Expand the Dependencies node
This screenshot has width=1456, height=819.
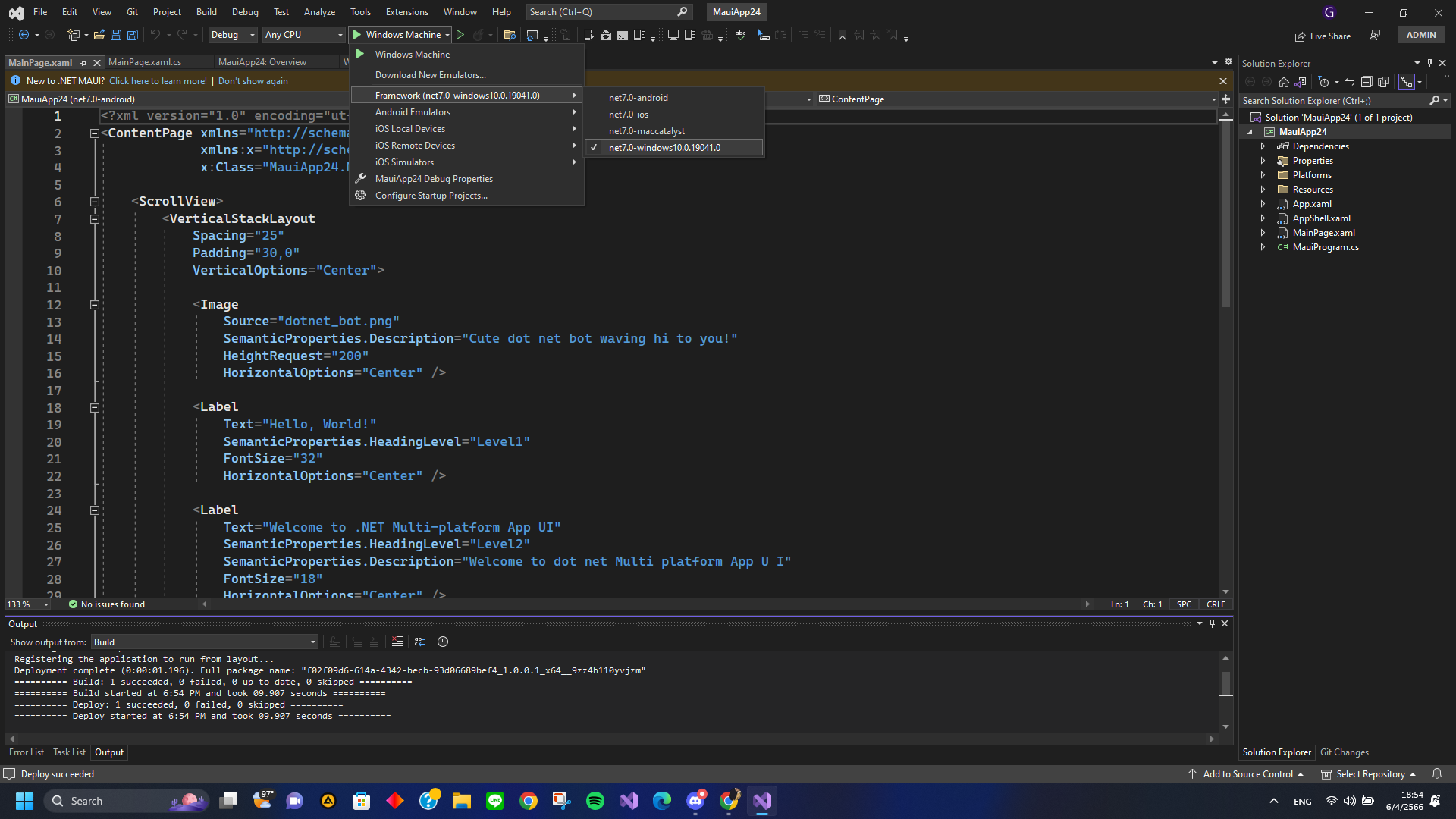[x=1263, y=146]
